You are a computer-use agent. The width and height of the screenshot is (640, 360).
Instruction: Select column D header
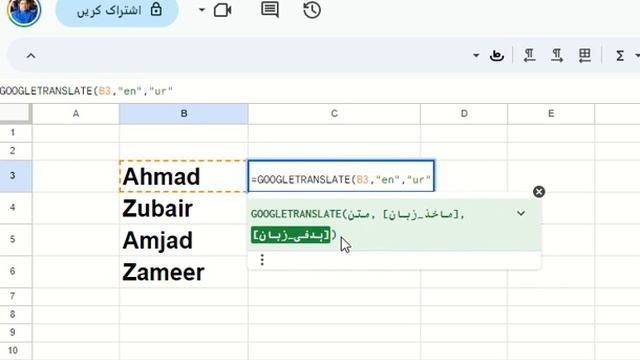click(x=464, y=113)
